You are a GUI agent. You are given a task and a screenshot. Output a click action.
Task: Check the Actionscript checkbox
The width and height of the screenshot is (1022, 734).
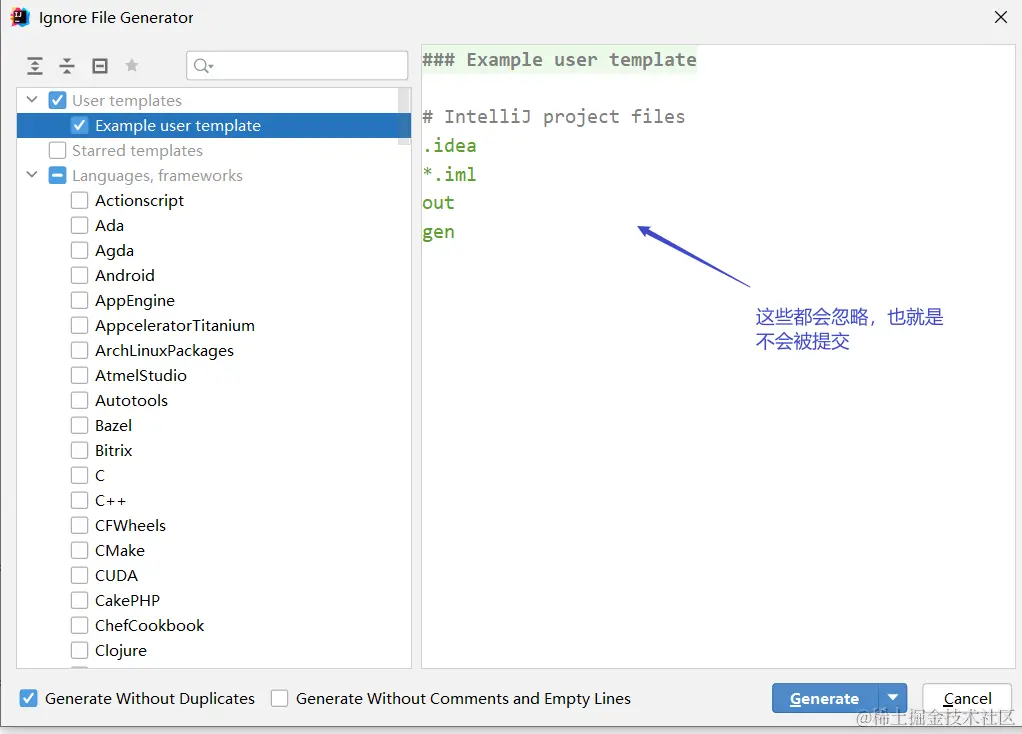click(80, 200)
